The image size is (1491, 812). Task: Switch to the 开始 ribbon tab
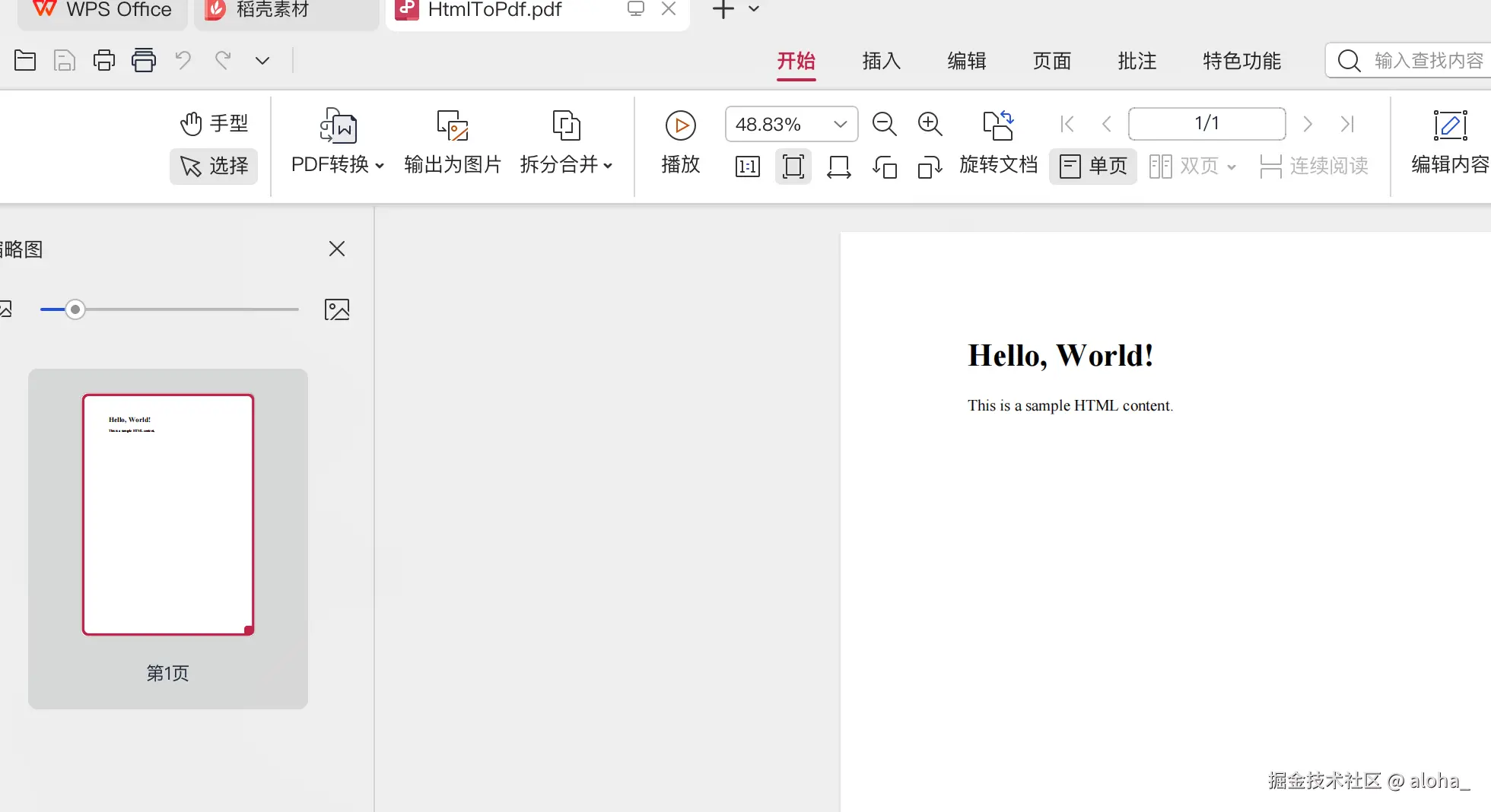click(796, 61)
